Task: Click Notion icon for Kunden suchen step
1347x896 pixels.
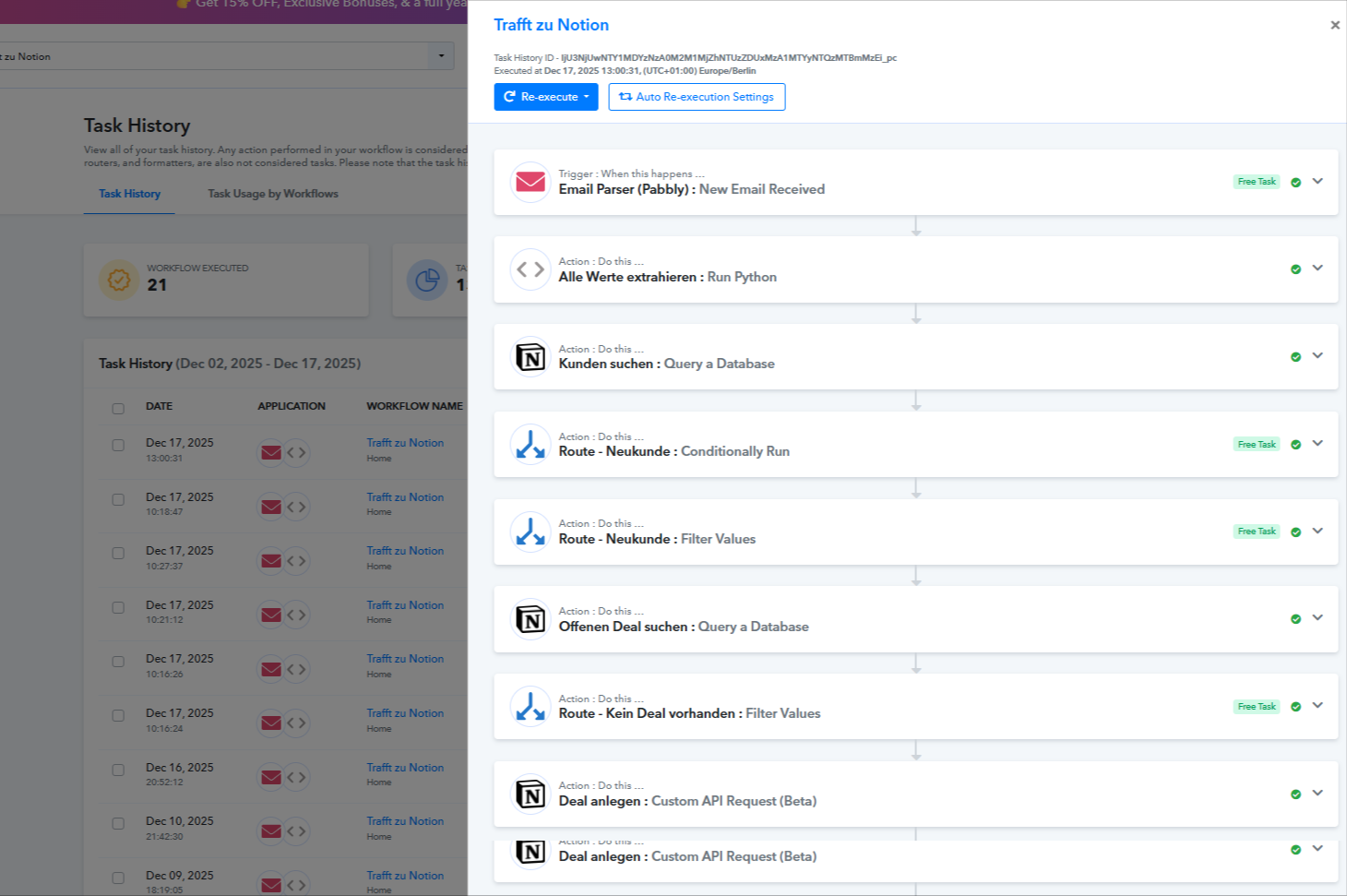Action: pos(530,357)
